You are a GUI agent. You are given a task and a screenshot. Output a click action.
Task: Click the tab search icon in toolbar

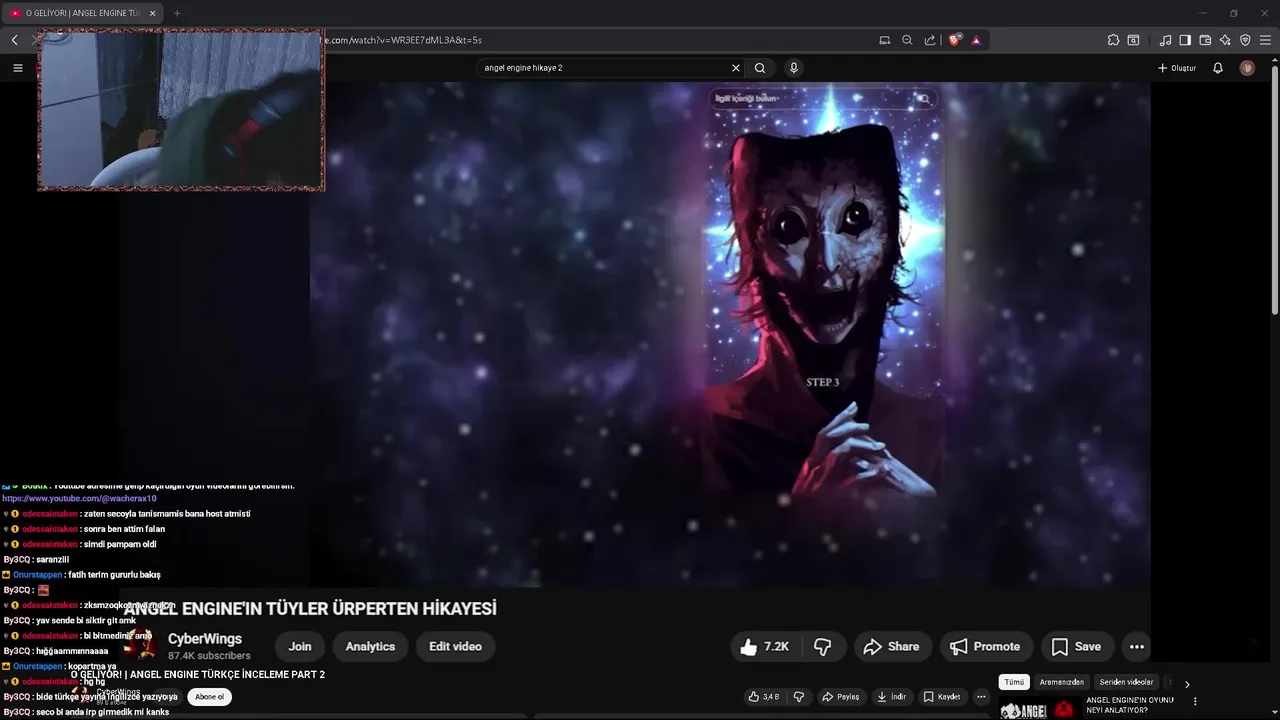(x=1133, y=40)
